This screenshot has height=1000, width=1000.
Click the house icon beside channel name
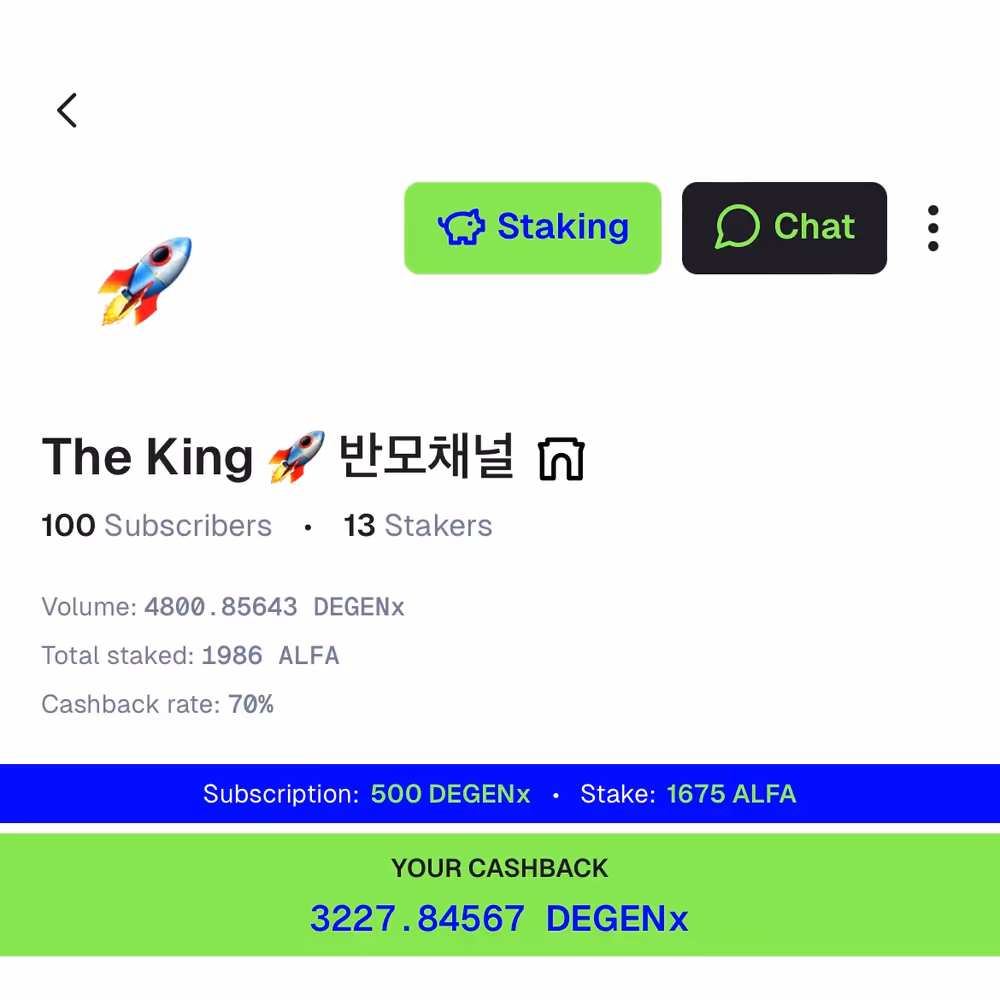561,459
